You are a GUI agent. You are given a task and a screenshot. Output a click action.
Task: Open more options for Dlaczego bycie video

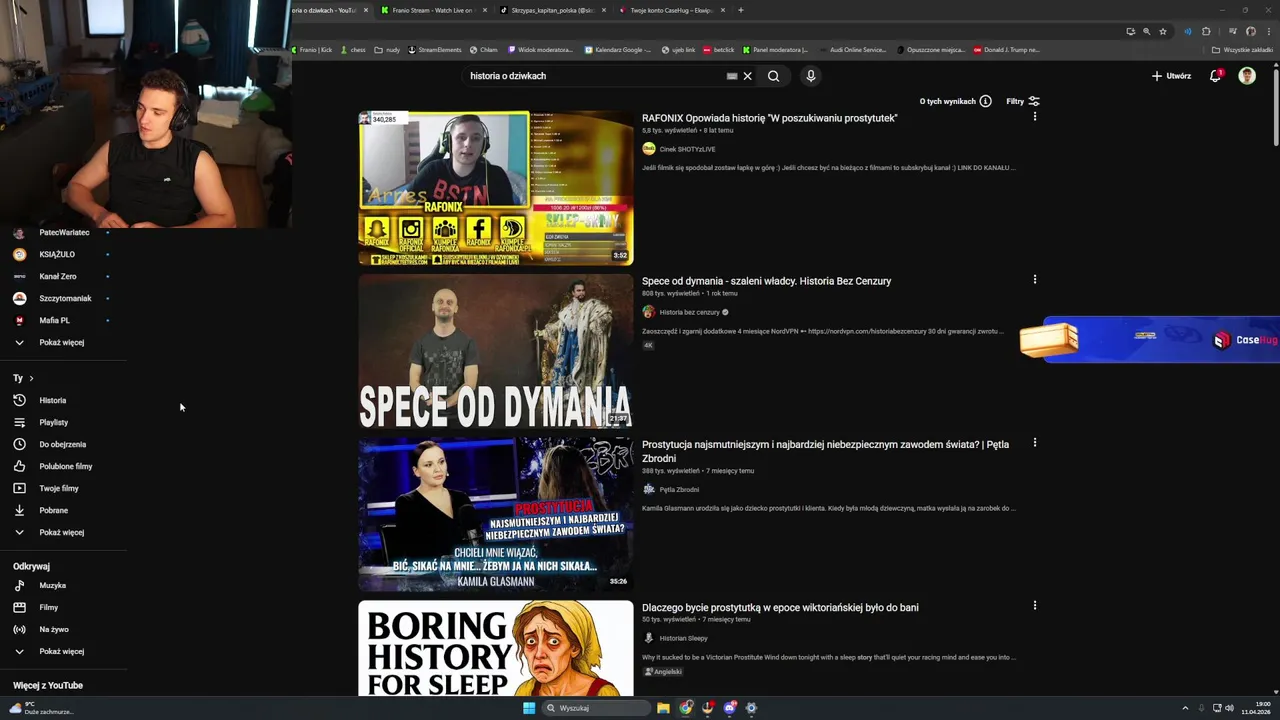coord(1035,606)
